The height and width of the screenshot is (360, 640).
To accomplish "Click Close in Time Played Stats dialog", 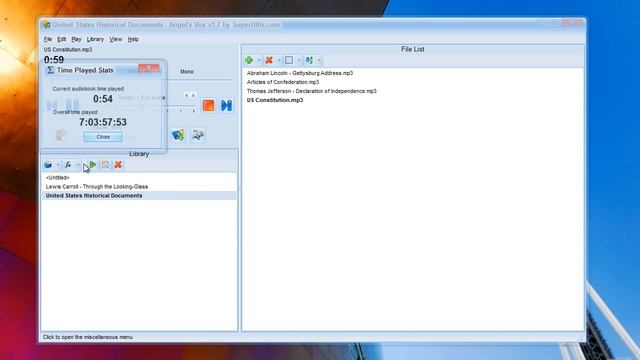I will point(103,137).
